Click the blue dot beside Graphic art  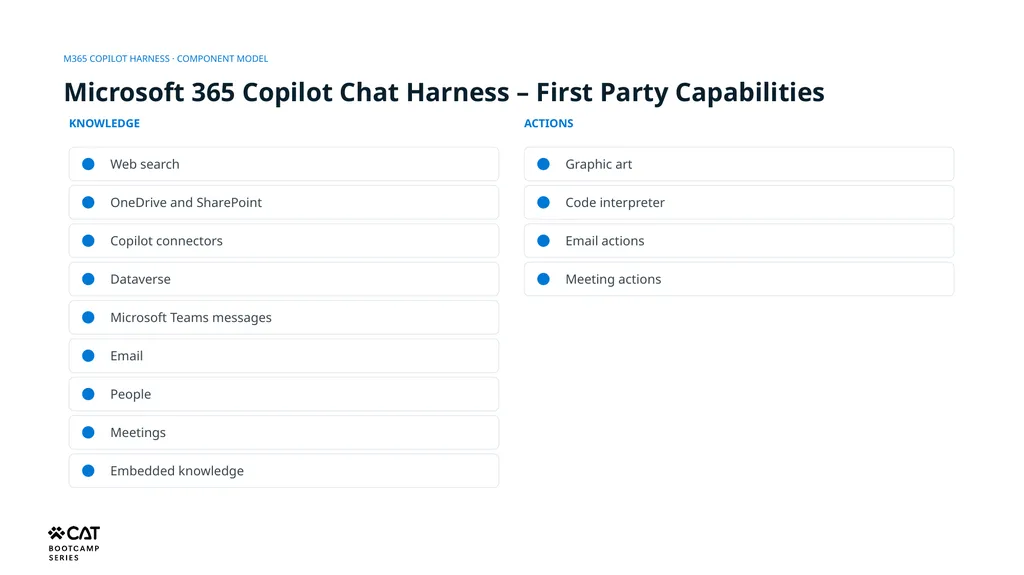[543, 164]
